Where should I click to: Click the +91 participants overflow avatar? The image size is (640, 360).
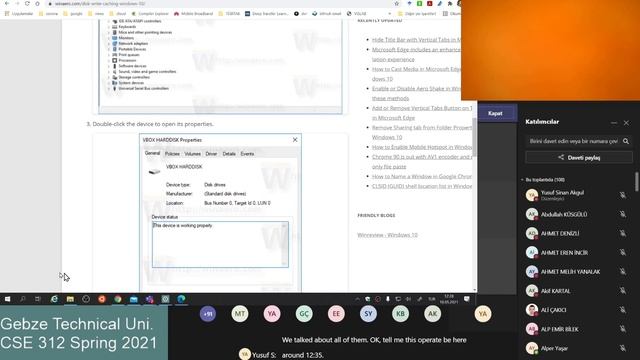pyautogui.click(x=208, y=314)
